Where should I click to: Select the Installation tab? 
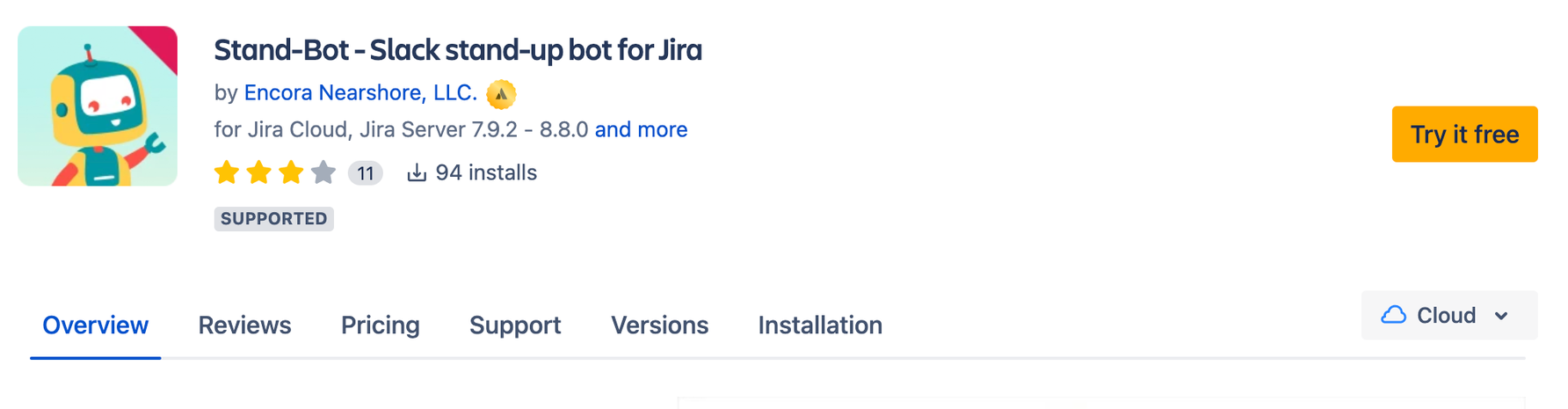click(x=820, y=325)
